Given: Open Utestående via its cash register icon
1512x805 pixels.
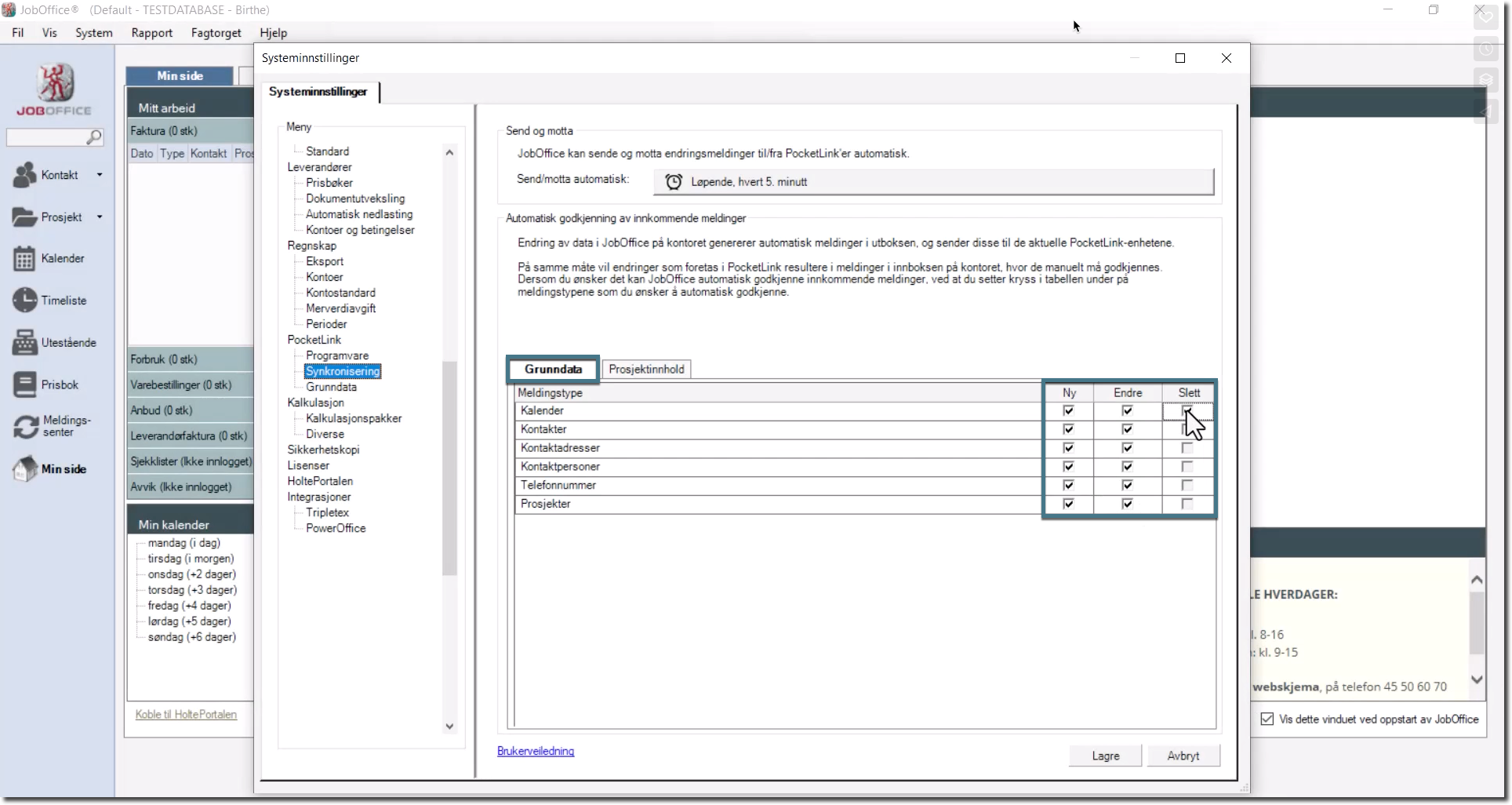Looking at the screenshot, I should pyautogui.click(x=24, y=343).
